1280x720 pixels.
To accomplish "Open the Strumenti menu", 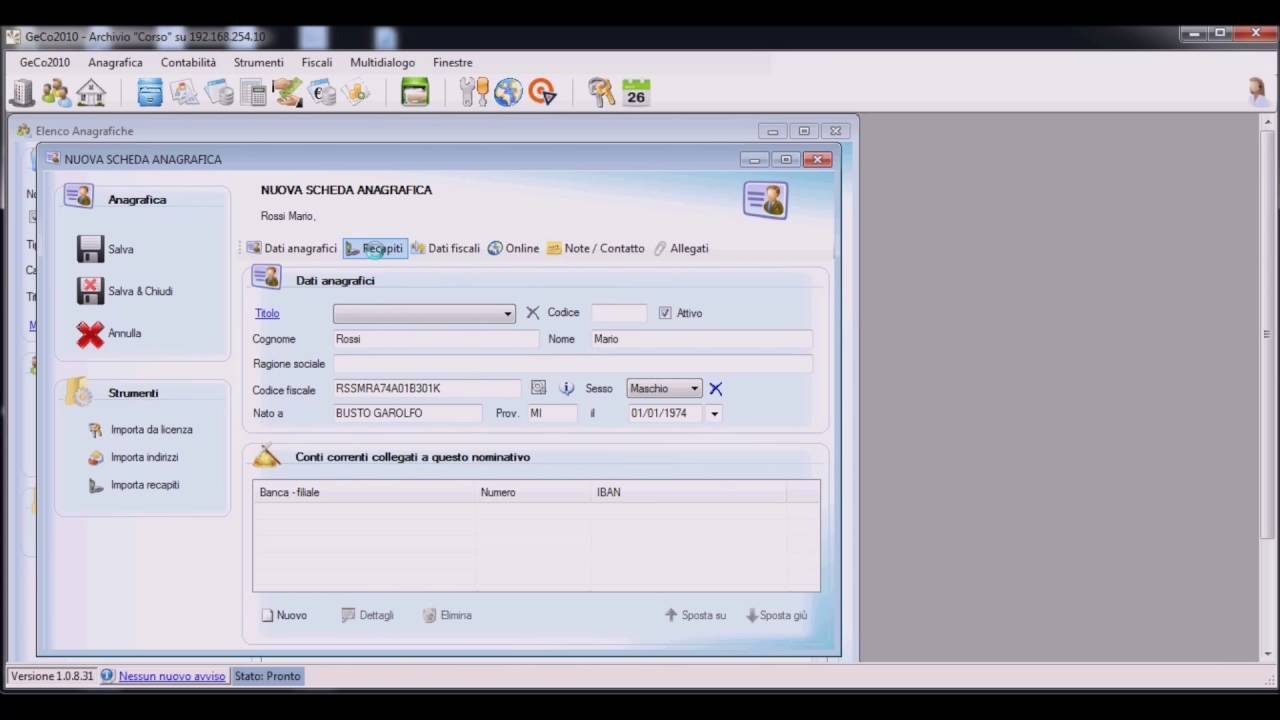I will point(259,62).
